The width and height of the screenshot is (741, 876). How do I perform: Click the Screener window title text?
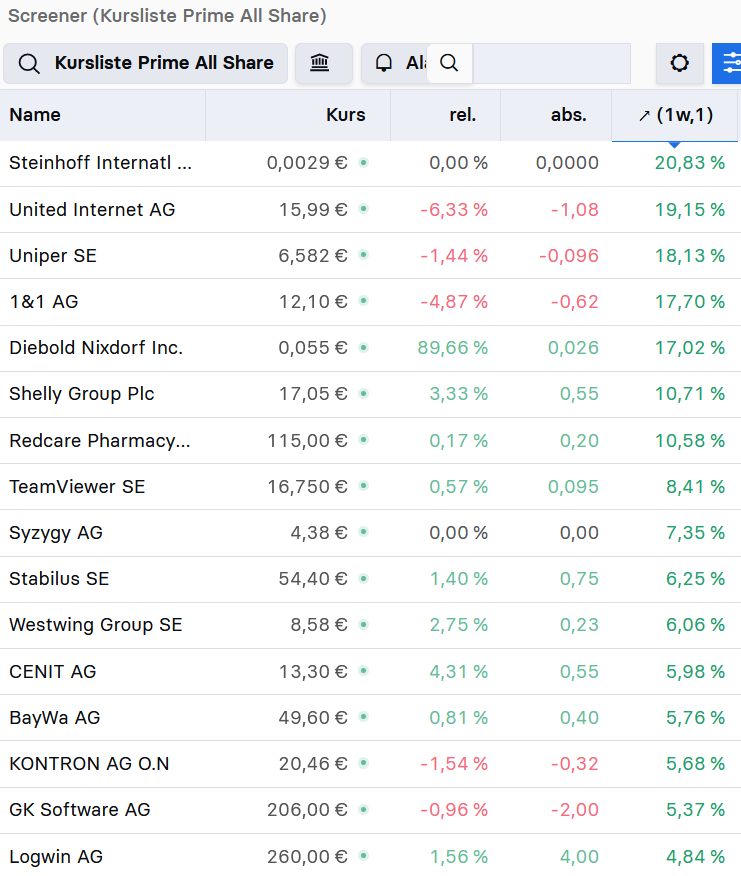(167, 16)
